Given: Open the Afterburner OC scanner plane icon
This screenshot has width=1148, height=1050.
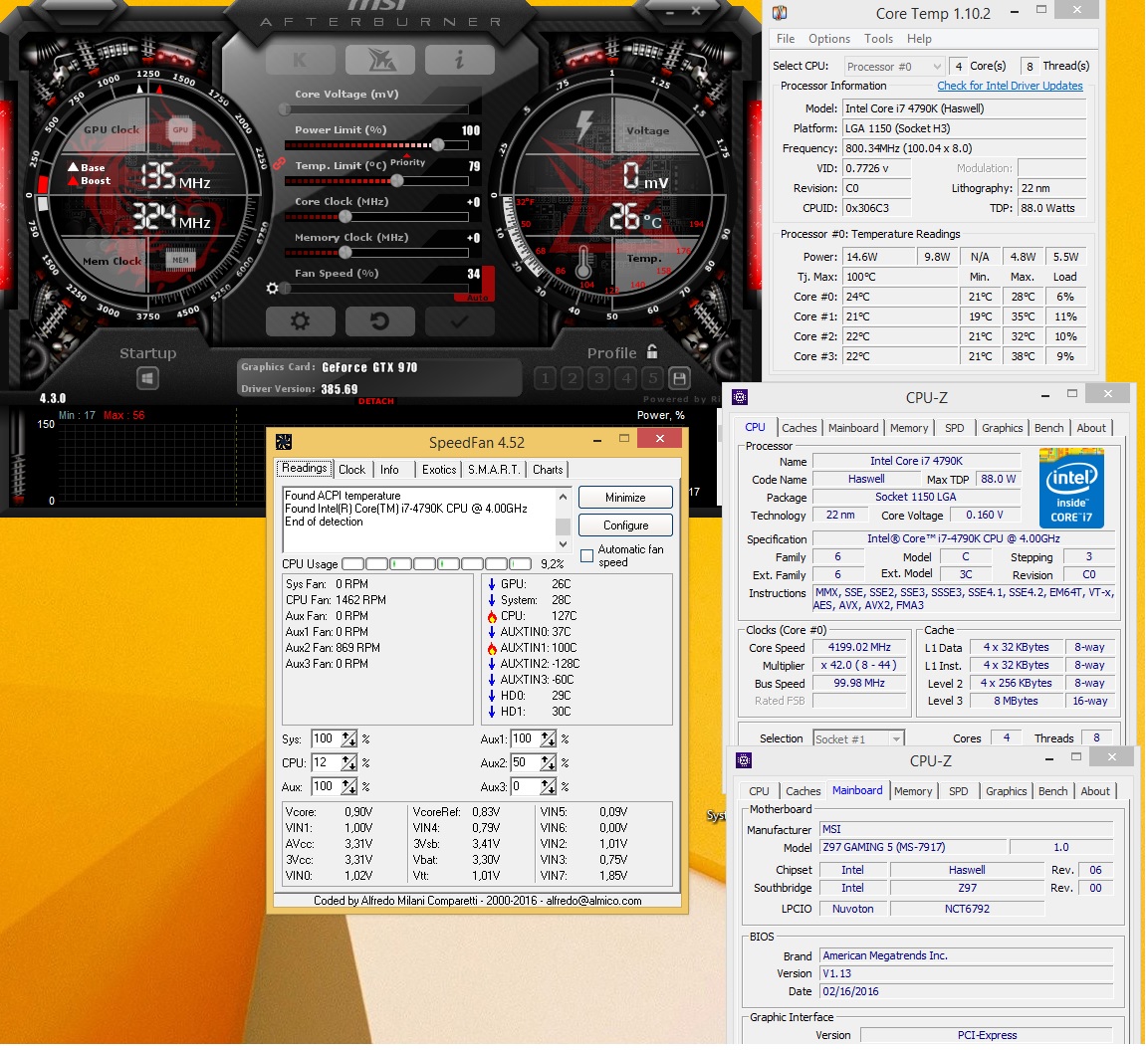Looking at the screenshot, I should [380, 60].
